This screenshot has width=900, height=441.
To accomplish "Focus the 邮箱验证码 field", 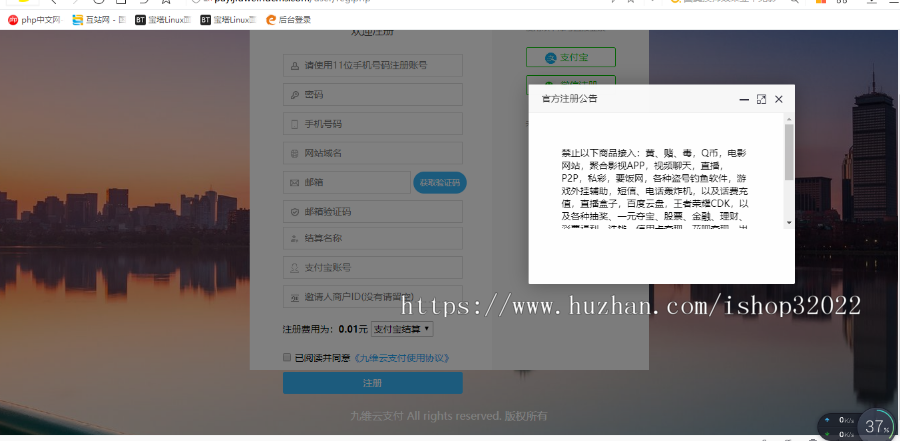I will [373, 212].
